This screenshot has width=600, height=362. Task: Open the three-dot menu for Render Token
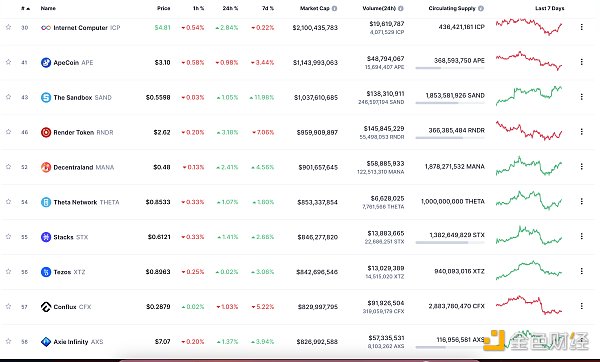coord(582,132)
